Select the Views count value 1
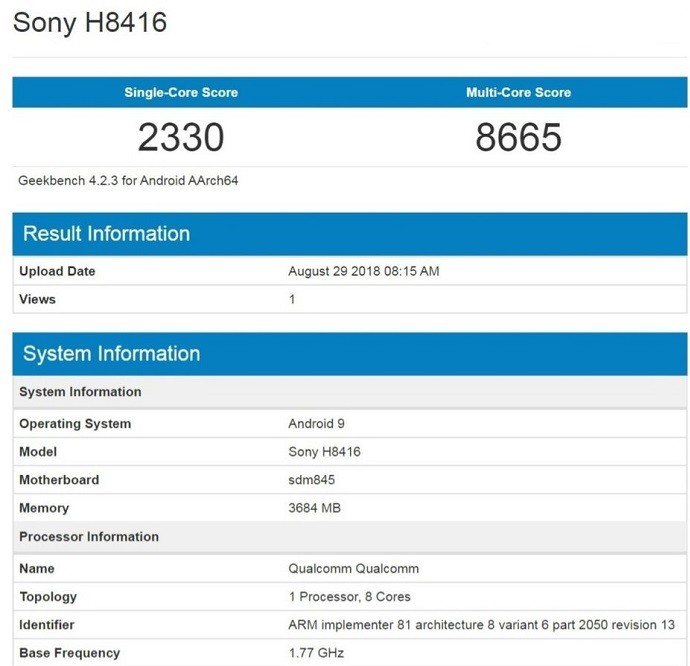Viewport: 690px width, 666px height. coord(292,299)
